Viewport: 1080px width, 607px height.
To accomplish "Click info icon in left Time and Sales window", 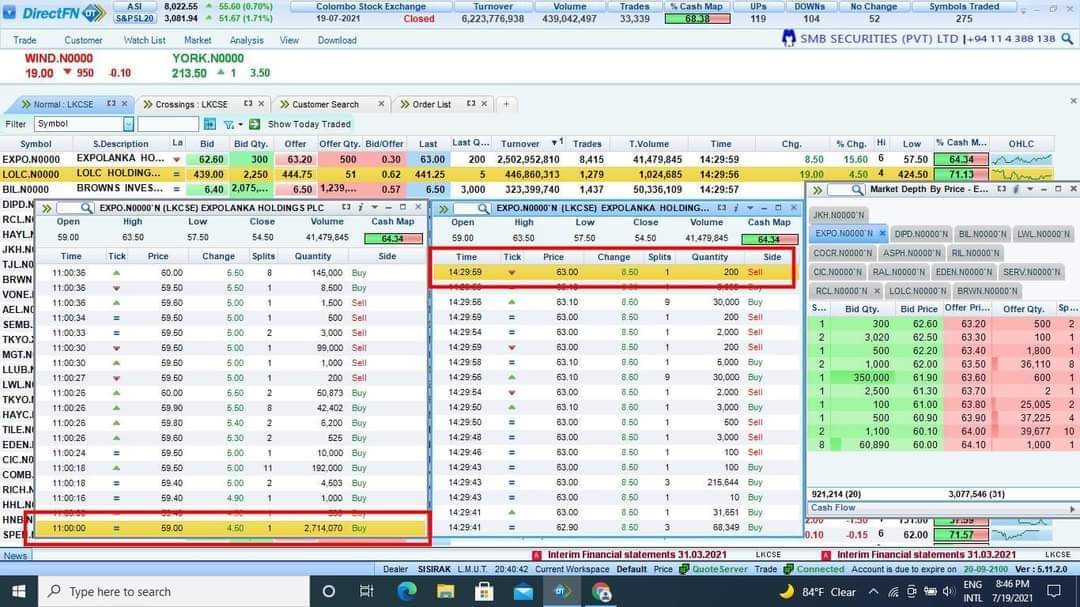I will (x=360, y=207).
